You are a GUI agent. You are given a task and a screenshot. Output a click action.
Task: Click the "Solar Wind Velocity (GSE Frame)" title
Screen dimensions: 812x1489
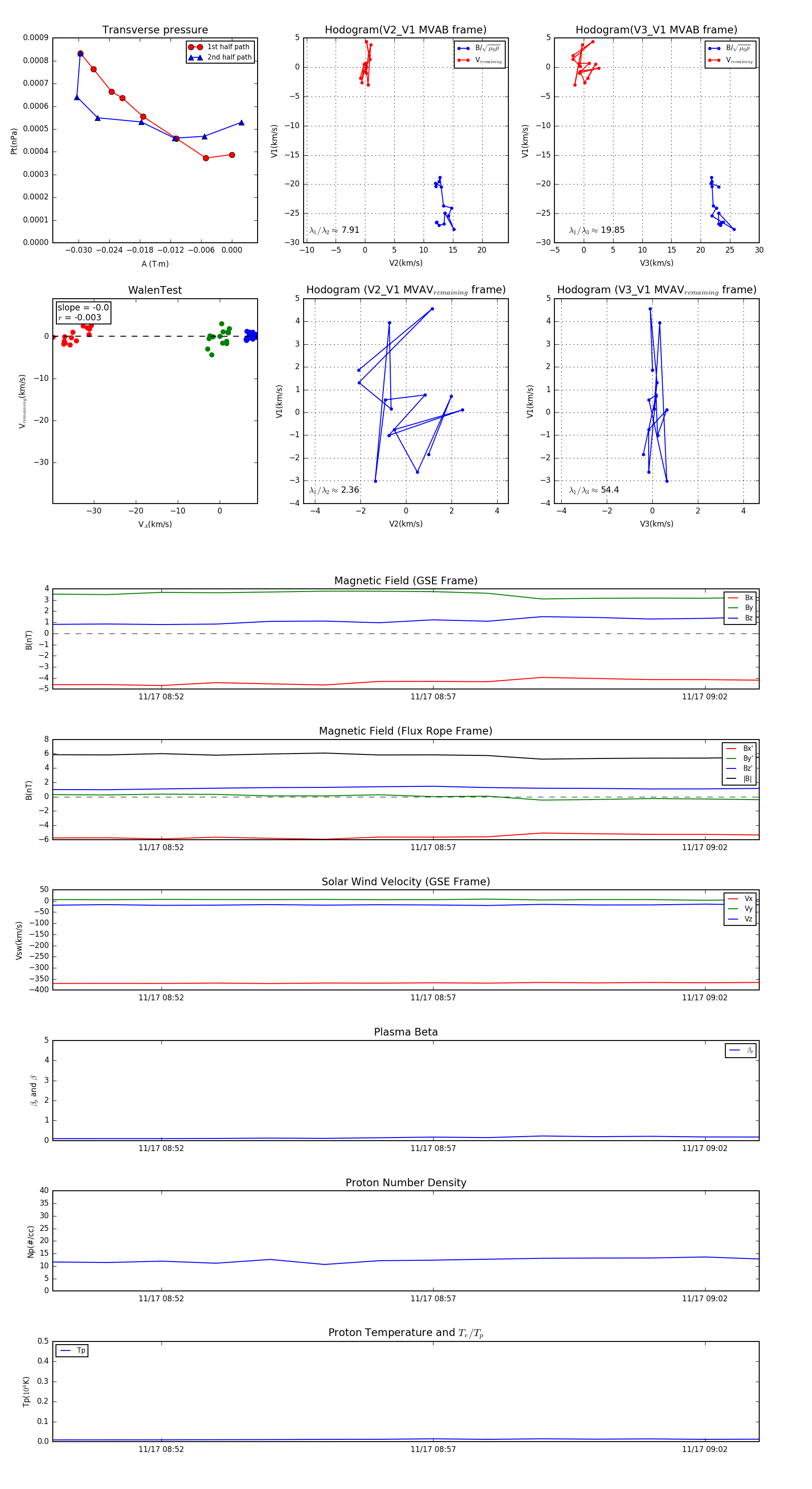click(x=406, y=882)
